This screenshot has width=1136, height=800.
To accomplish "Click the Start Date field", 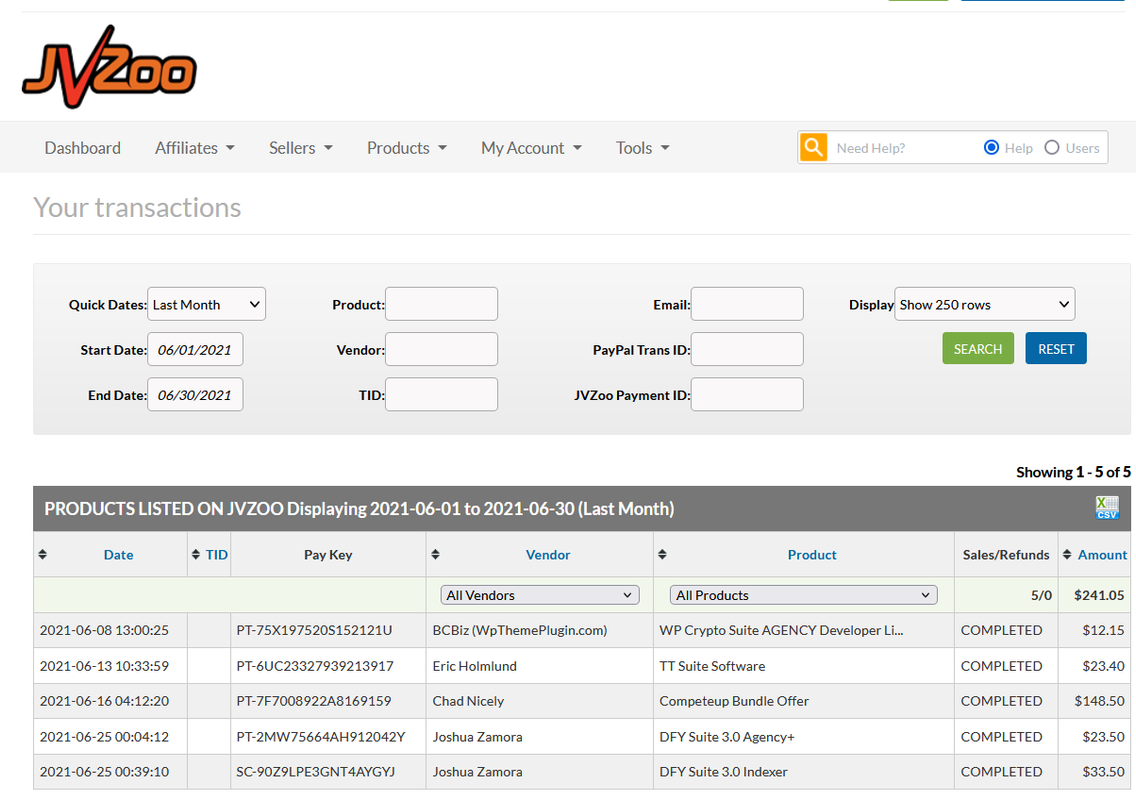I will [196, 349].
